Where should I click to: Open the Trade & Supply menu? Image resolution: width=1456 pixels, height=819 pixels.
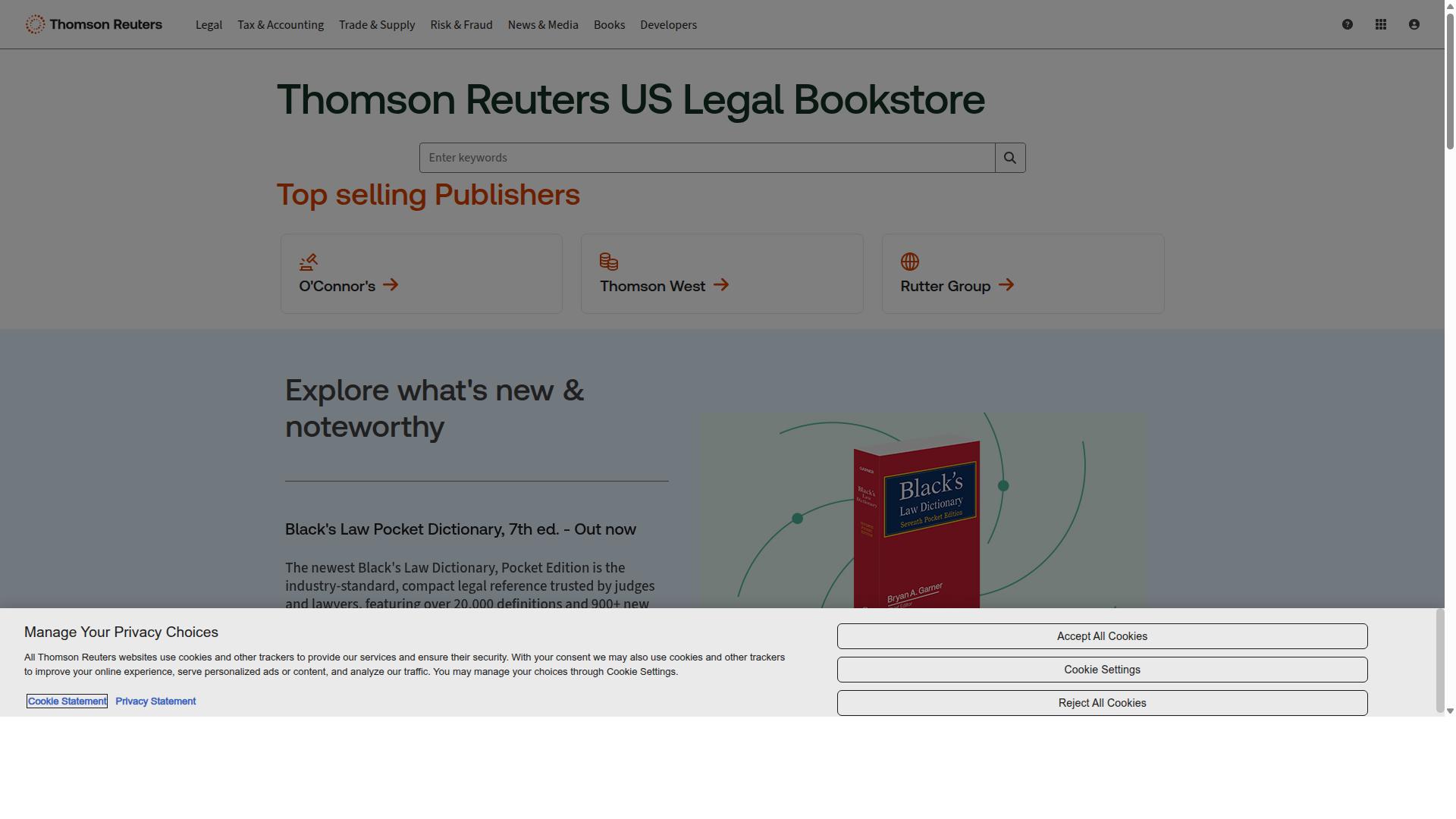pyautogui.click(x=377, y=25)
